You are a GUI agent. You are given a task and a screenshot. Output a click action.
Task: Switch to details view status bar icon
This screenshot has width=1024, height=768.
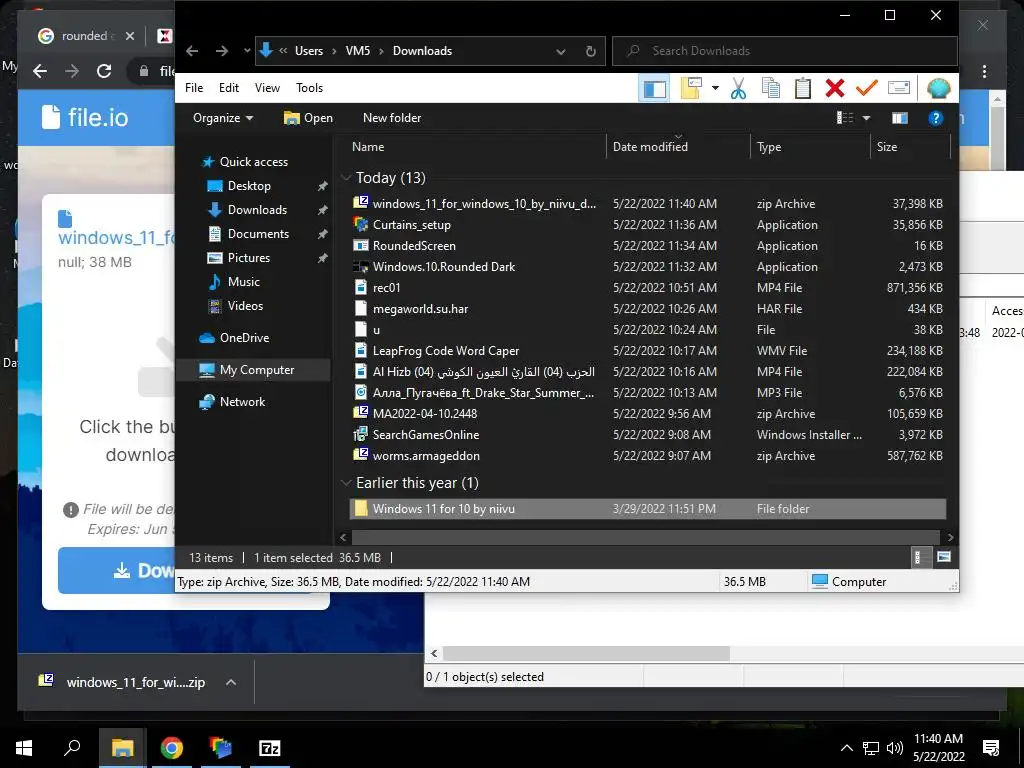[x=920, y=557]
